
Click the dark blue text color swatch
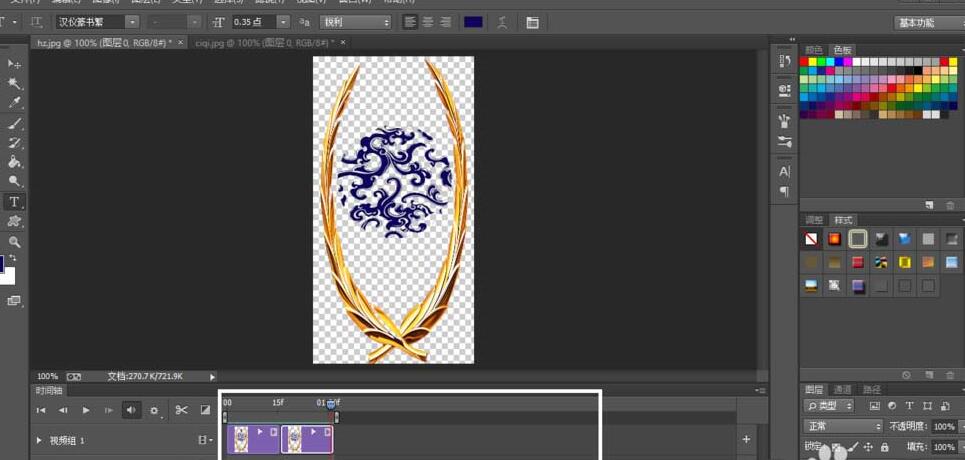pyautogui.click(x=473, y=22)
